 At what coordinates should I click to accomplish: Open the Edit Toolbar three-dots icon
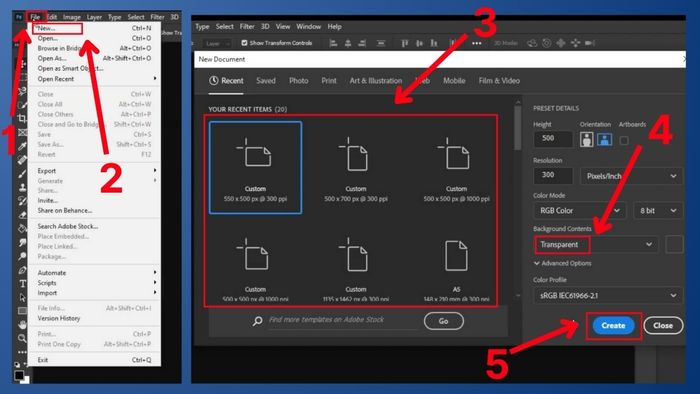click(22, 352)
